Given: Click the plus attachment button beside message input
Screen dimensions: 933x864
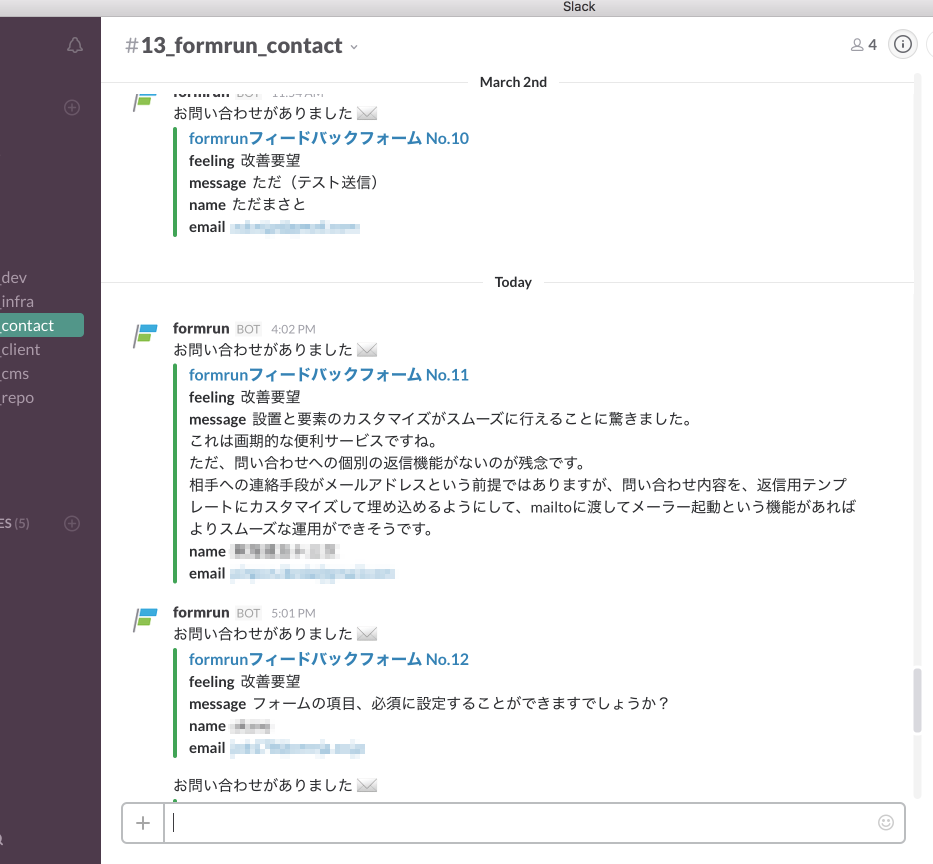Looking at the screenshot, I should pos(143,822).
